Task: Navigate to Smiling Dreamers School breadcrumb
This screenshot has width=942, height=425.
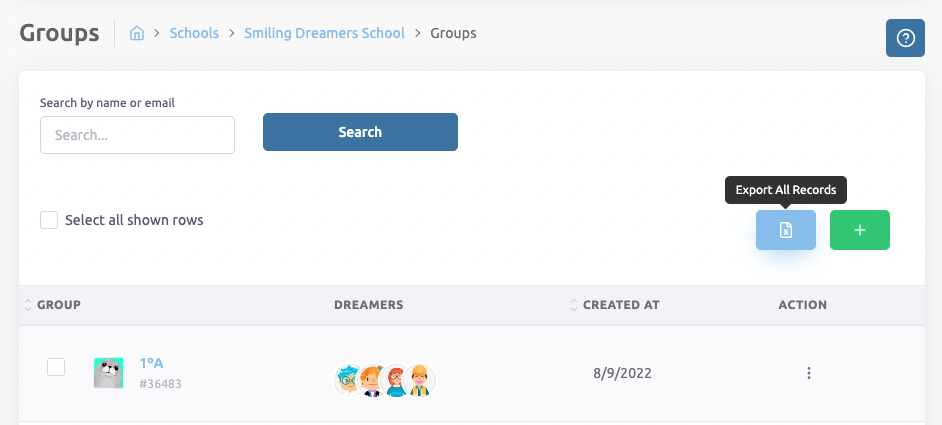Action: [x=324, y=33]
